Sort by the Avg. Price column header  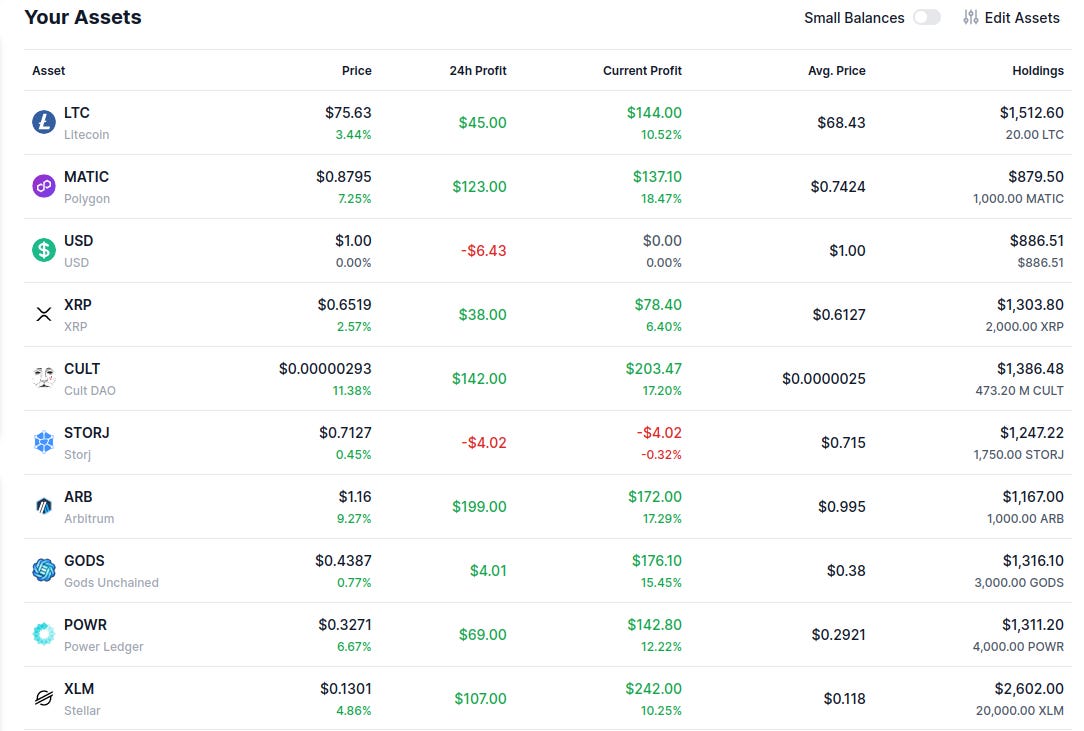tap(837, 71)
